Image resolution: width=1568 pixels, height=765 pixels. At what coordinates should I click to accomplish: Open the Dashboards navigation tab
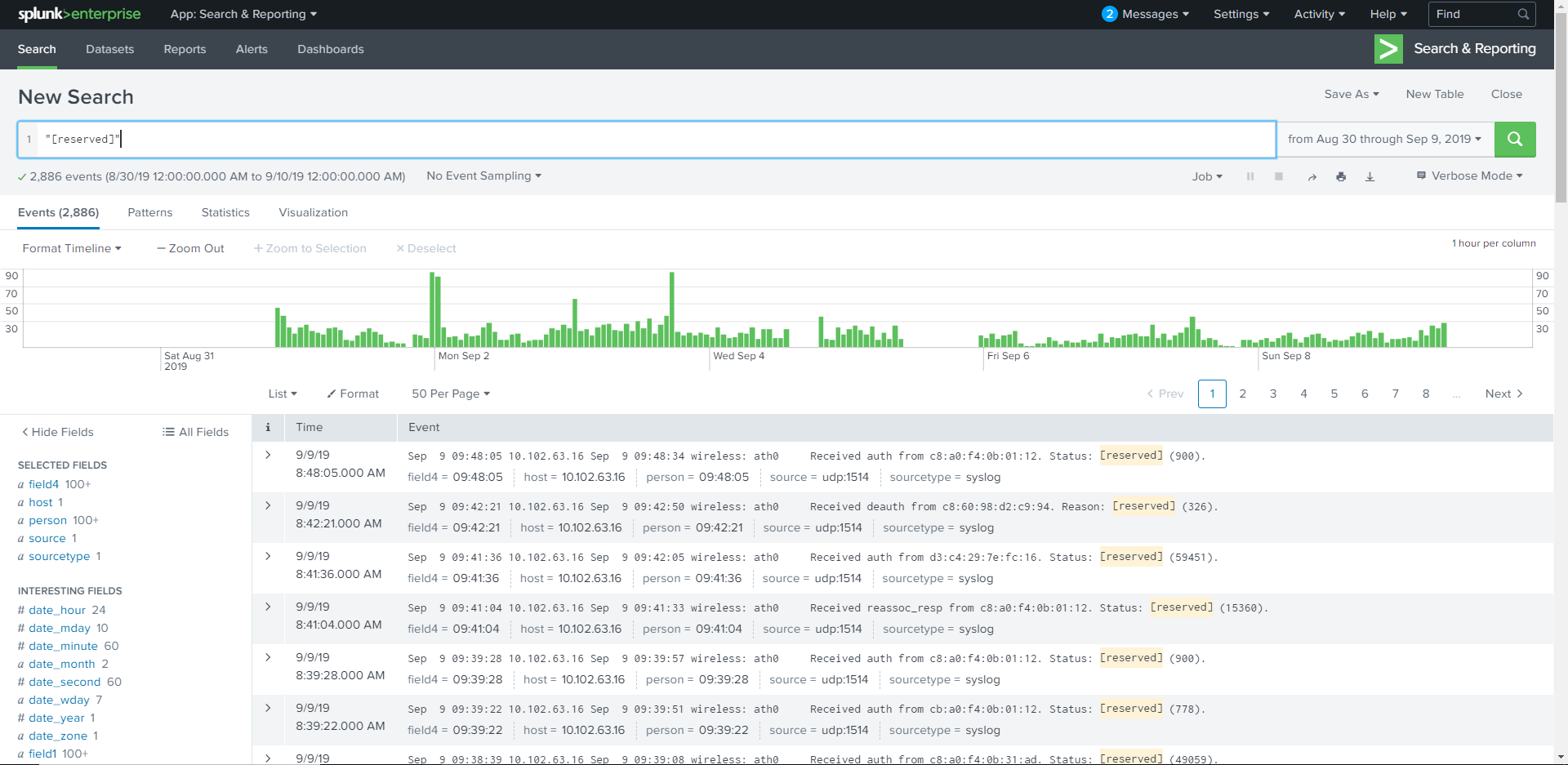click(331, 49)
